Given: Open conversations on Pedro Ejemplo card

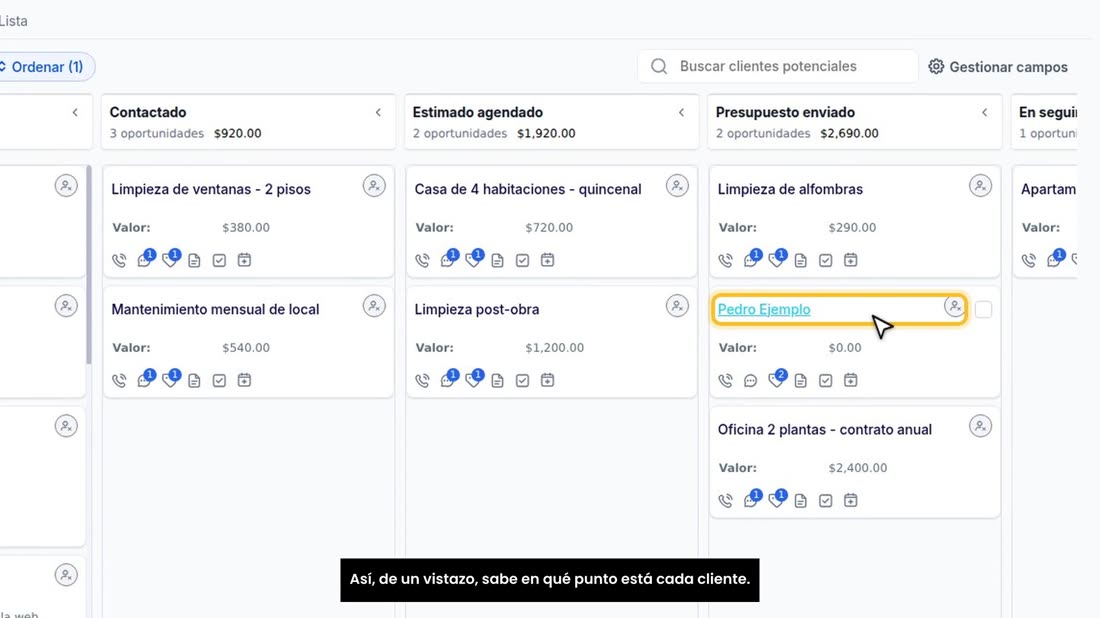Looking at the screenshot, I should [751, 380].
